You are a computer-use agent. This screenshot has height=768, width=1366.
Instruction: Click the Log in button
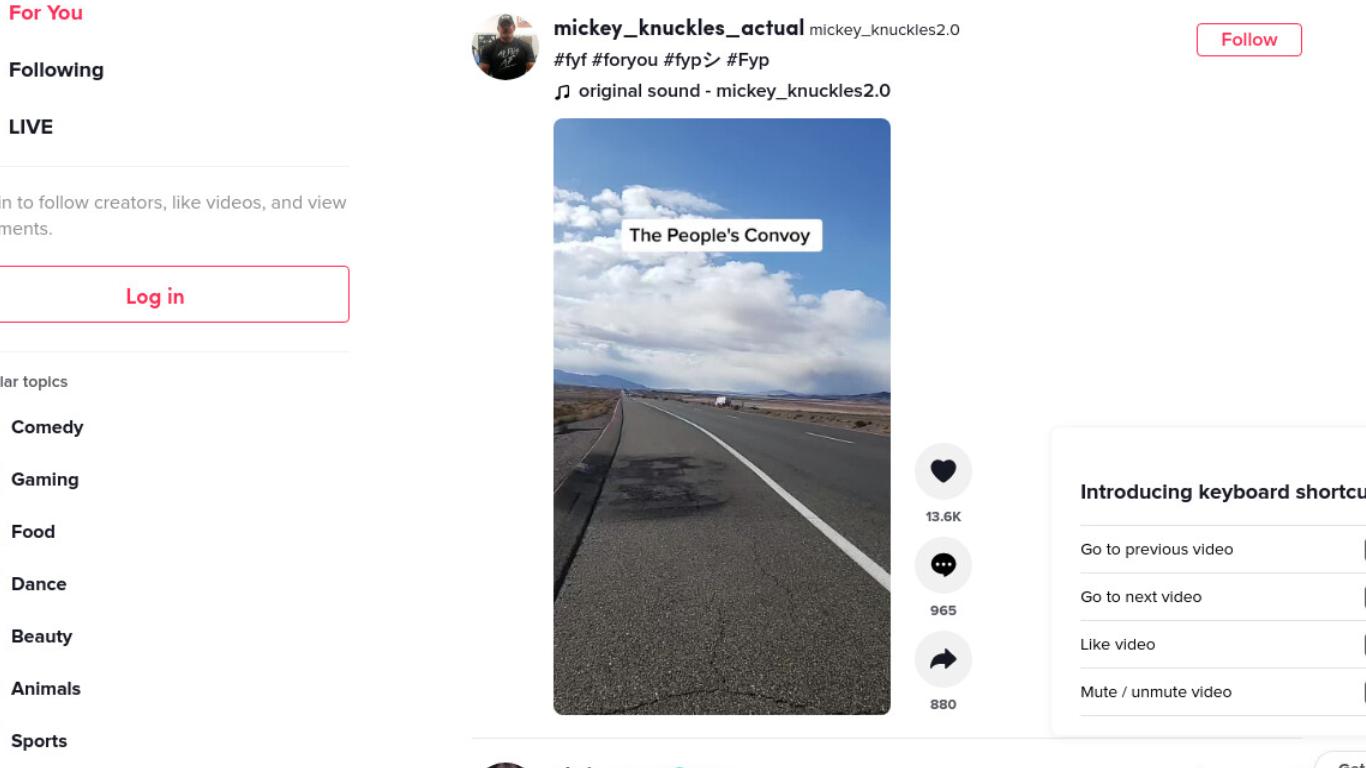(x=155, y=295)
